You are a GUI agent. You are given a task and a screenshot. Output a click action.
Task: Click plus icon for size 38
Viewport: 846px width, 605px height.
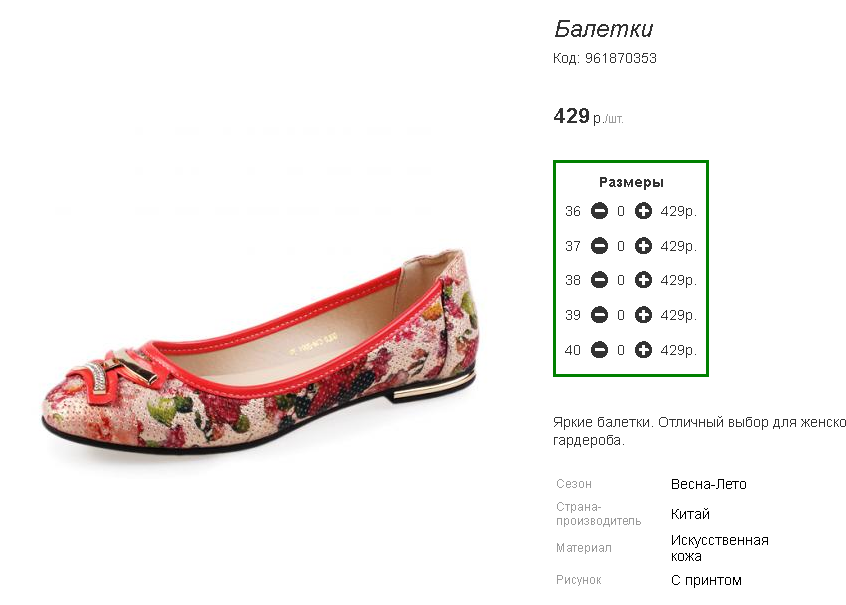(643, 280)
